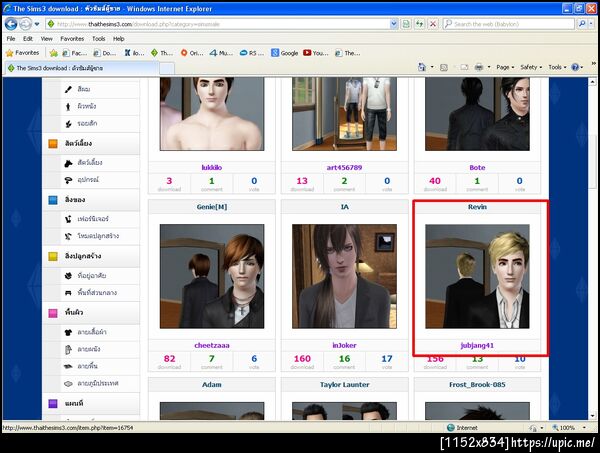Open uploader inJoker profile link
Image resolution: width=600 pixels, height=453 pixels.
(x=344, y=345)
